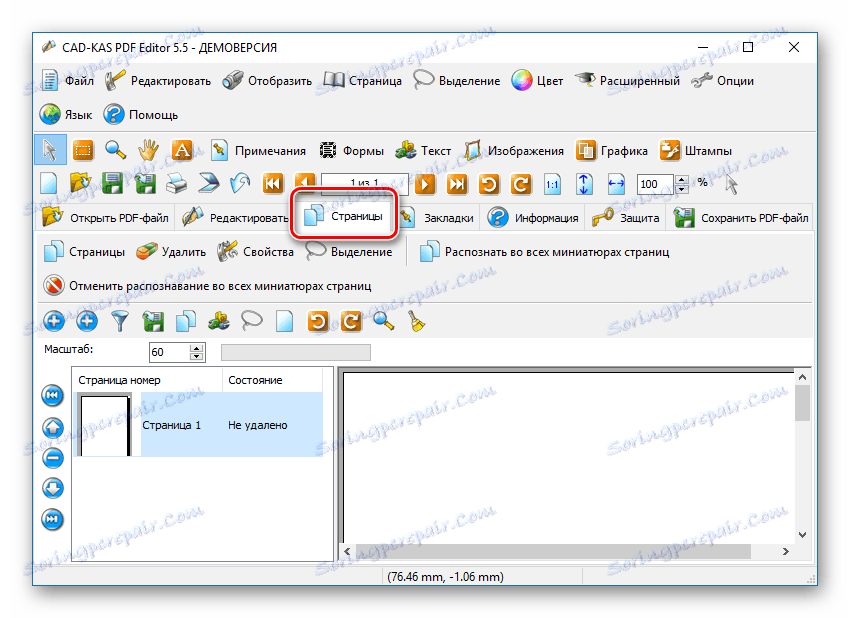
Task: Select the arrow pointer tool
Action: pos(50,150)
